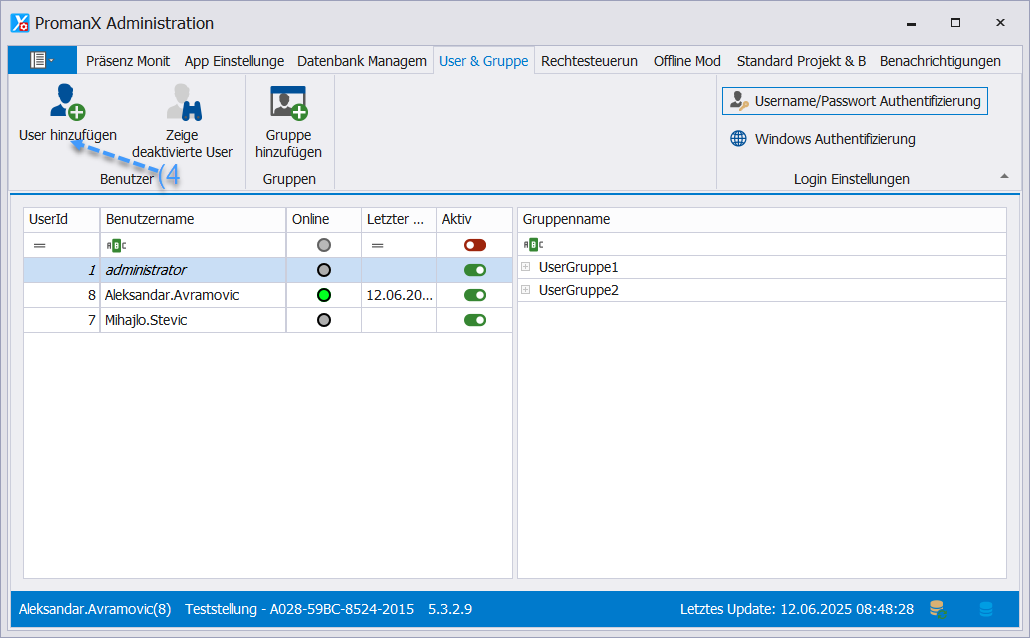Click the yellow database status icon
The height and width of the screenshot is (638, 1030).
pyautogui.click(x=938, y=609)
